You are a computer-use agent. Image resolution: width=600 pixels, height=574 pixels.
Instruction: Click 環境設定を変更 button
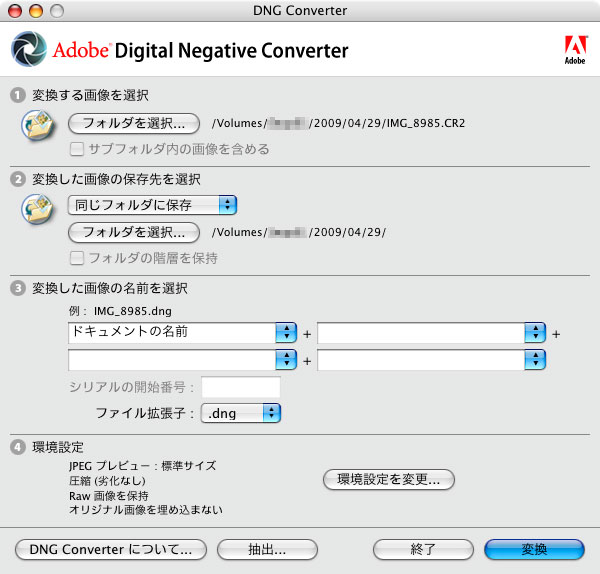389,479
